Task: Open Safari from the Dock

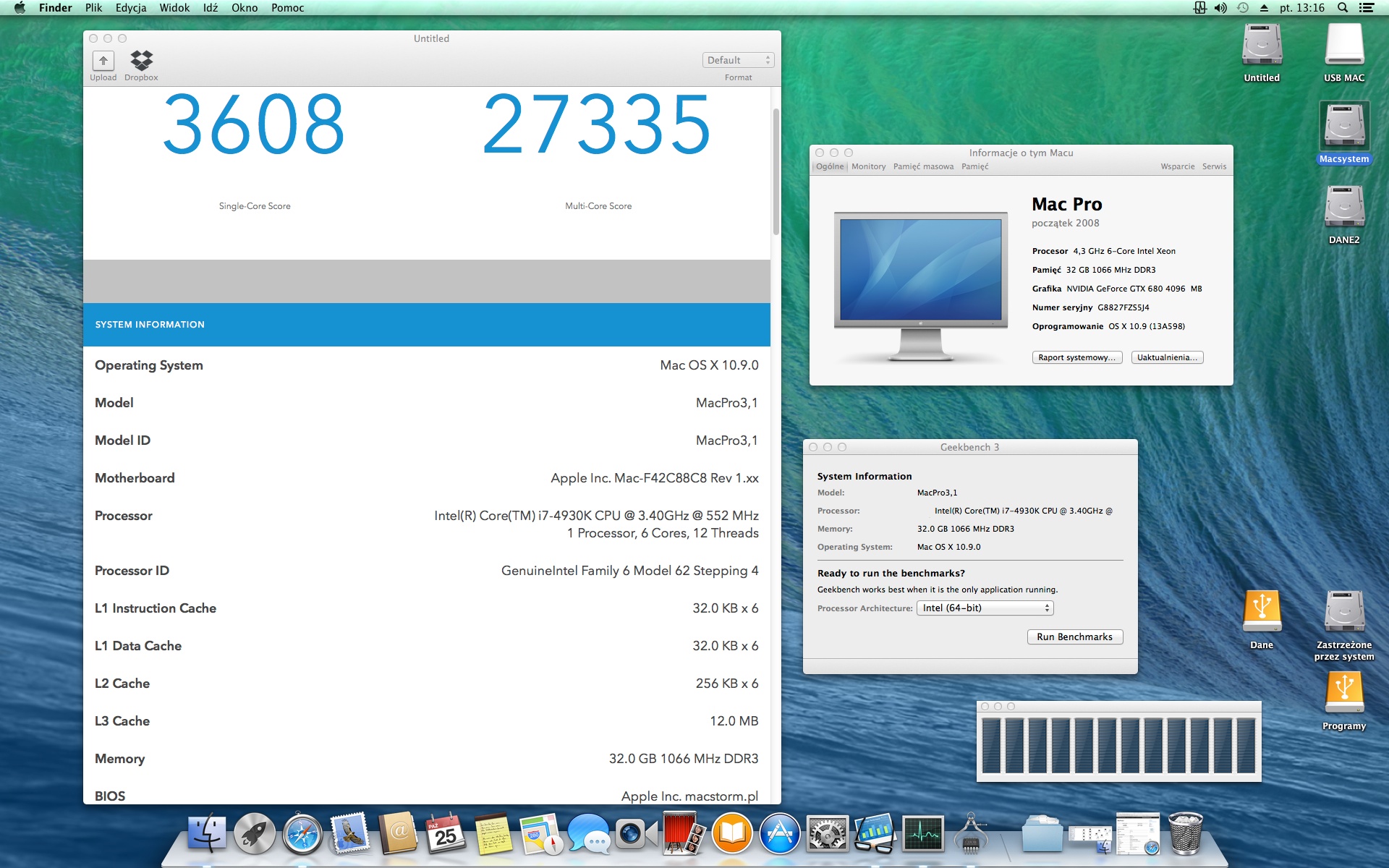Action: point(302,834)
